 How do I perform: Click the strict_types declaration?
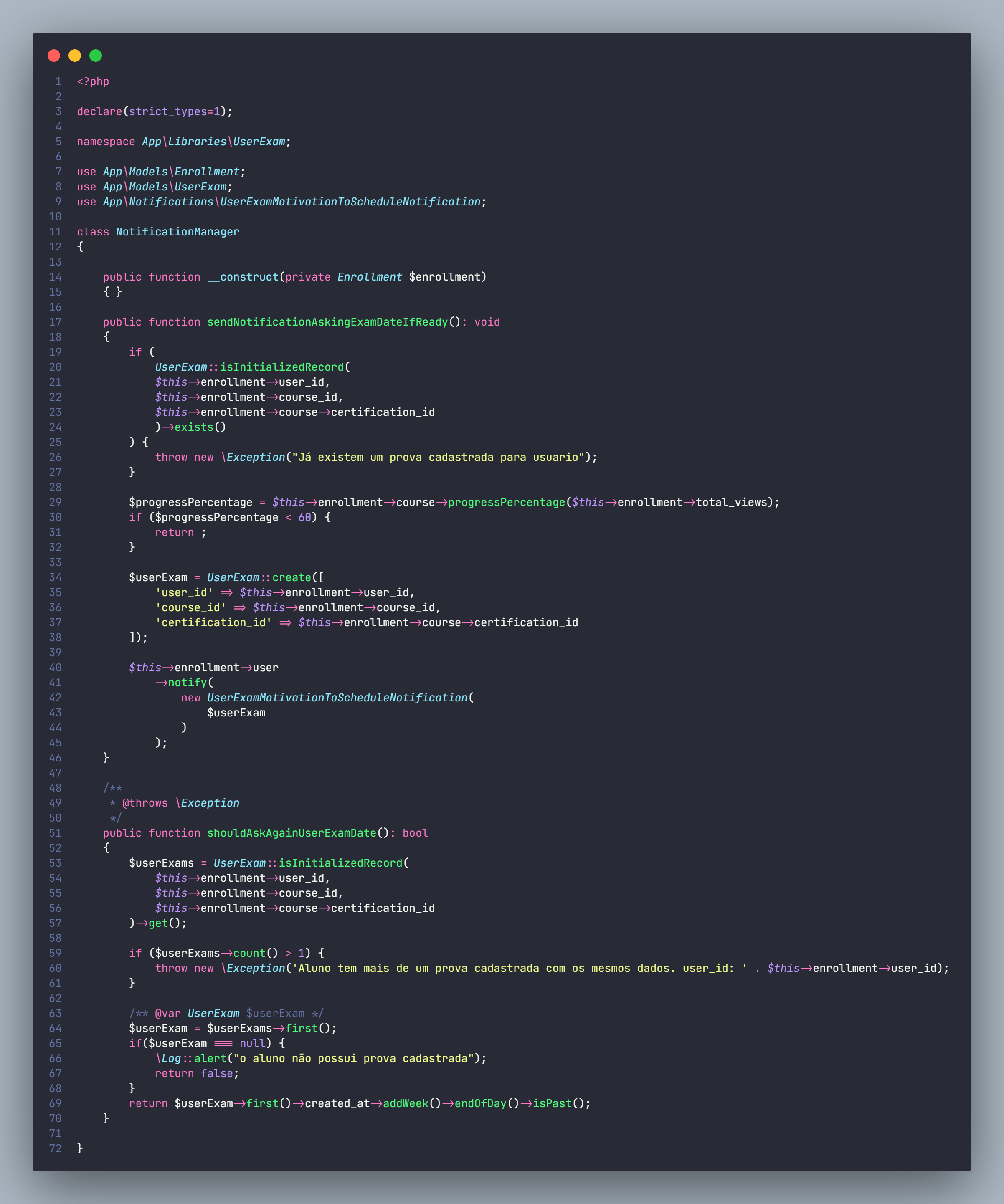coord(167,112)
